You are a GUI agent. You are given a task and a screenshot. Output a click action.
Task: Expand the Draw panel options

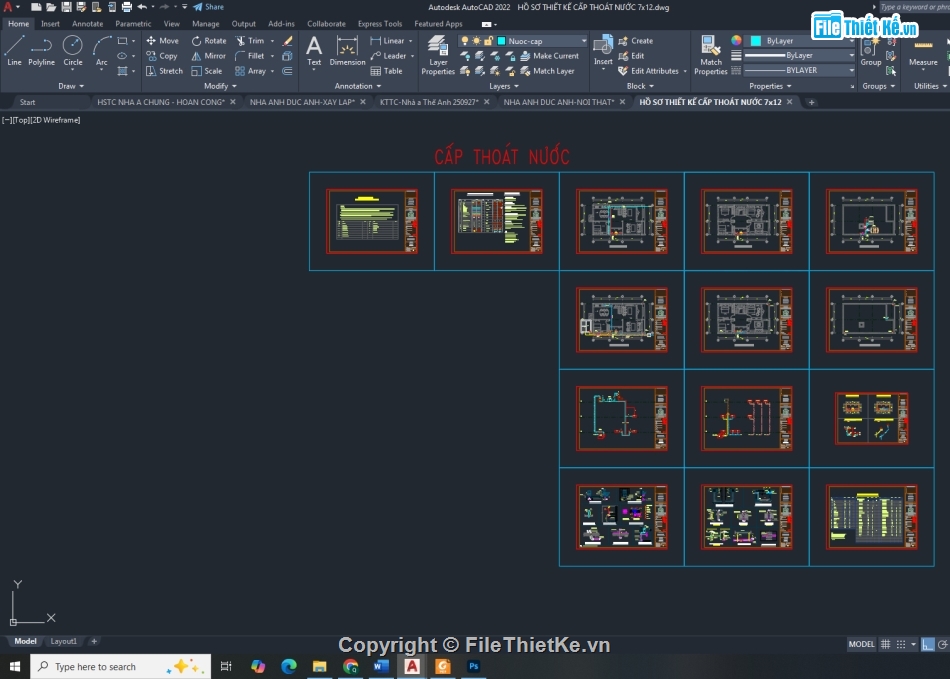click(x=71, y=86)
